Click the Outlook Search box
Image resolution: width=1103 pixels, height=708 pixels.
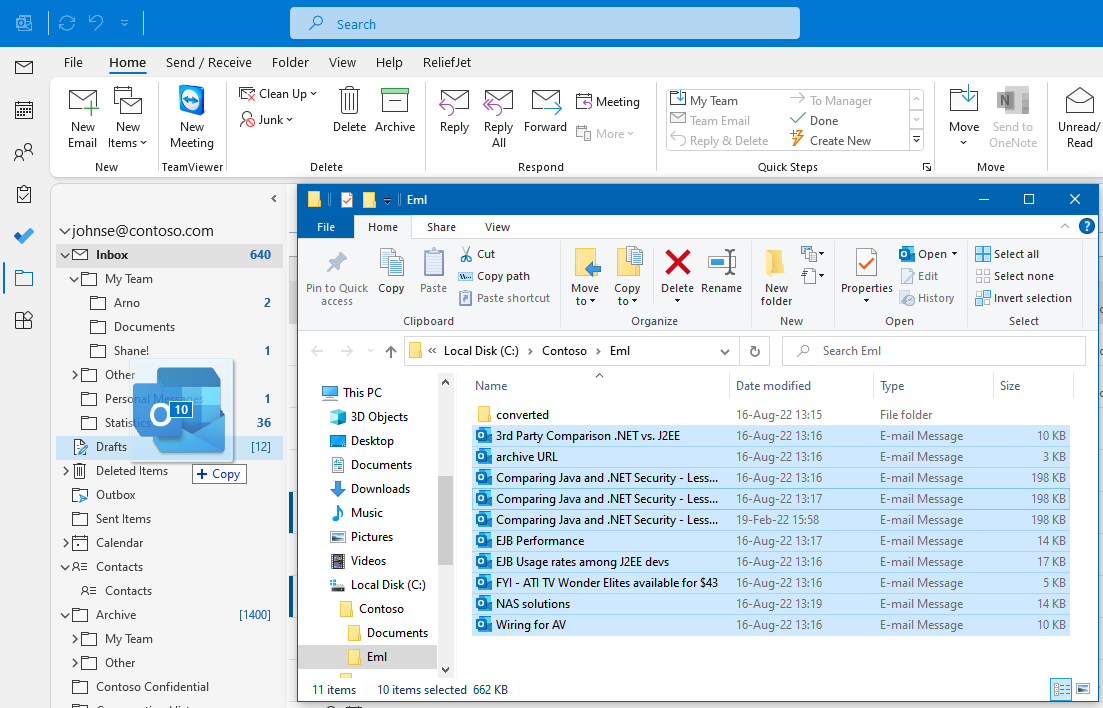pos(544,23)
